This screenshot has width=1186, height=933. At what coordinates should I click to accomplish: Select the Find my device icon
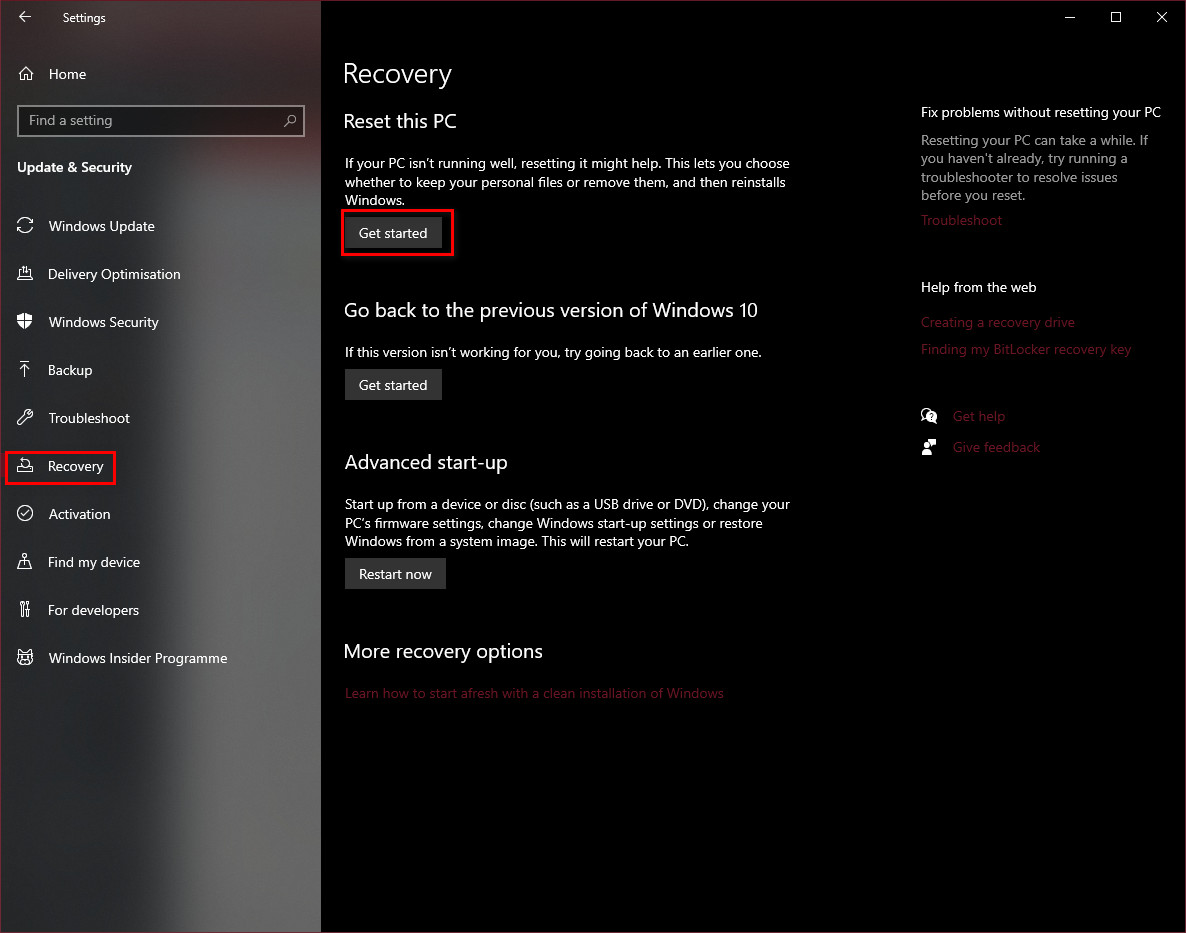tap(25, 562)
